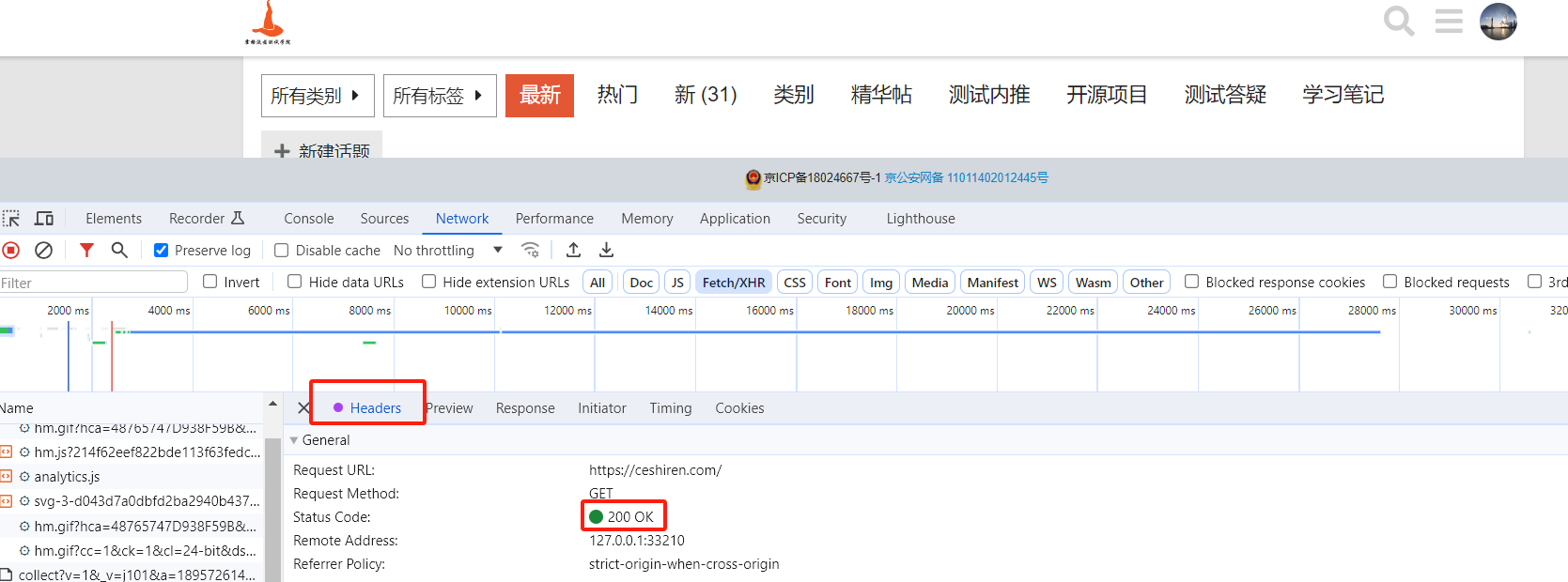Collapse the General section
The height and width of the screenshot is (582, 1568).
[x=294, y=440]
